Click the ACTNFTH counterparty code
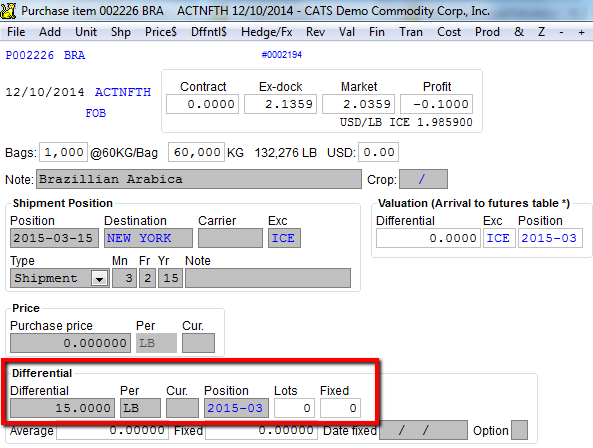The height and width of the screenshot is (448, 593). (123, 92)
